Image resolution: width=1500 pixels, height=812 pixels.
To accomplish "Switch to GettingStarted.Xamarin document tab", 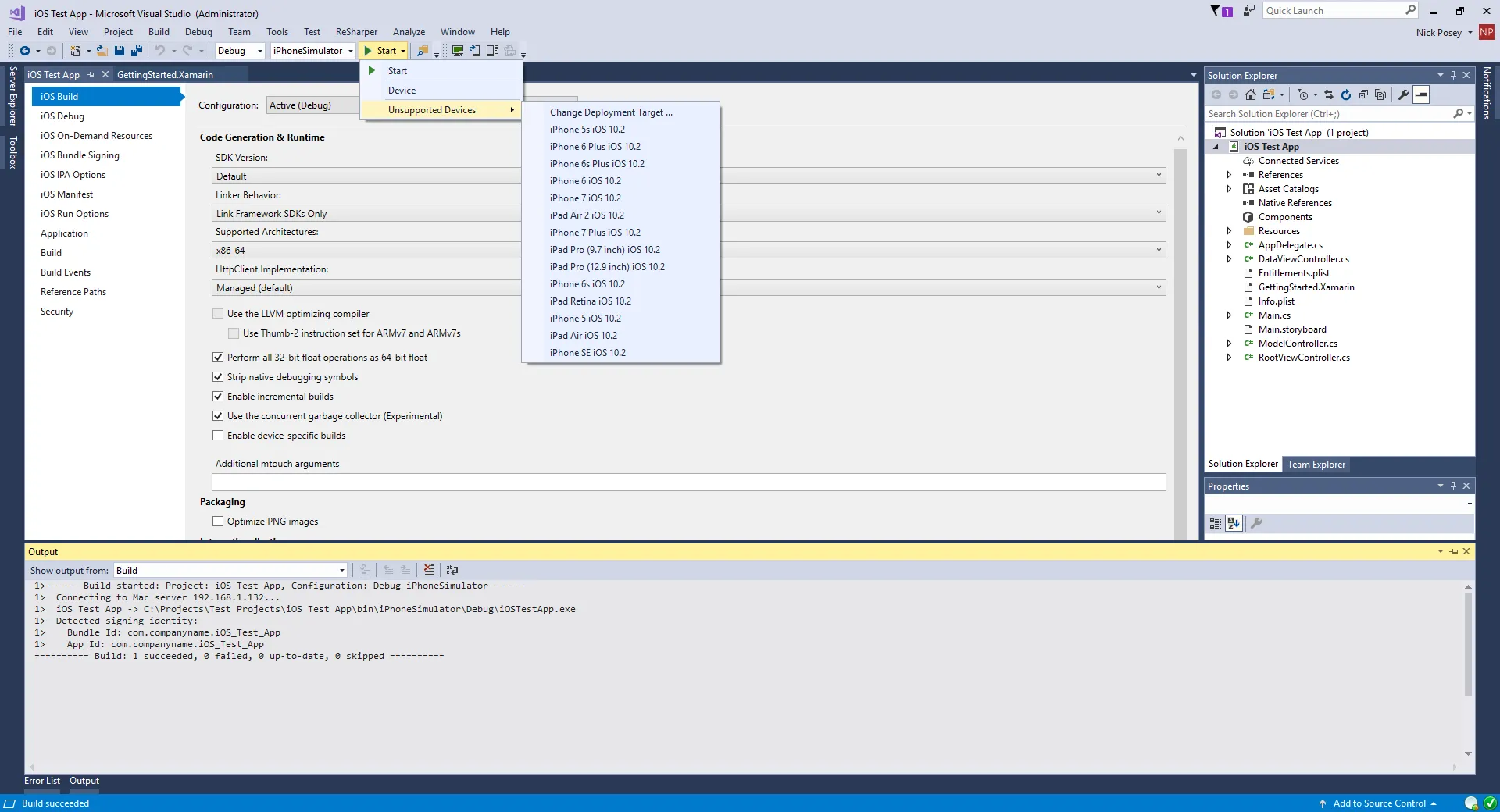I will pos(165,75).
